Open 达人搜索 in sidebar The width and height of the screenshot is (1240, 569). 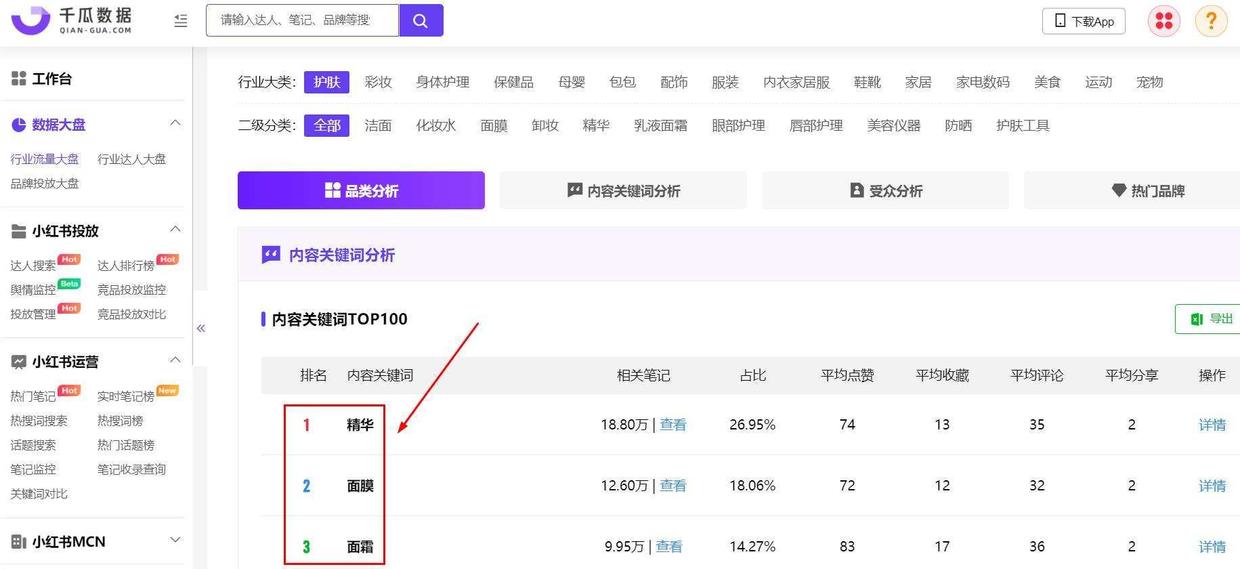pyautogui.click(x=34, y=265)
